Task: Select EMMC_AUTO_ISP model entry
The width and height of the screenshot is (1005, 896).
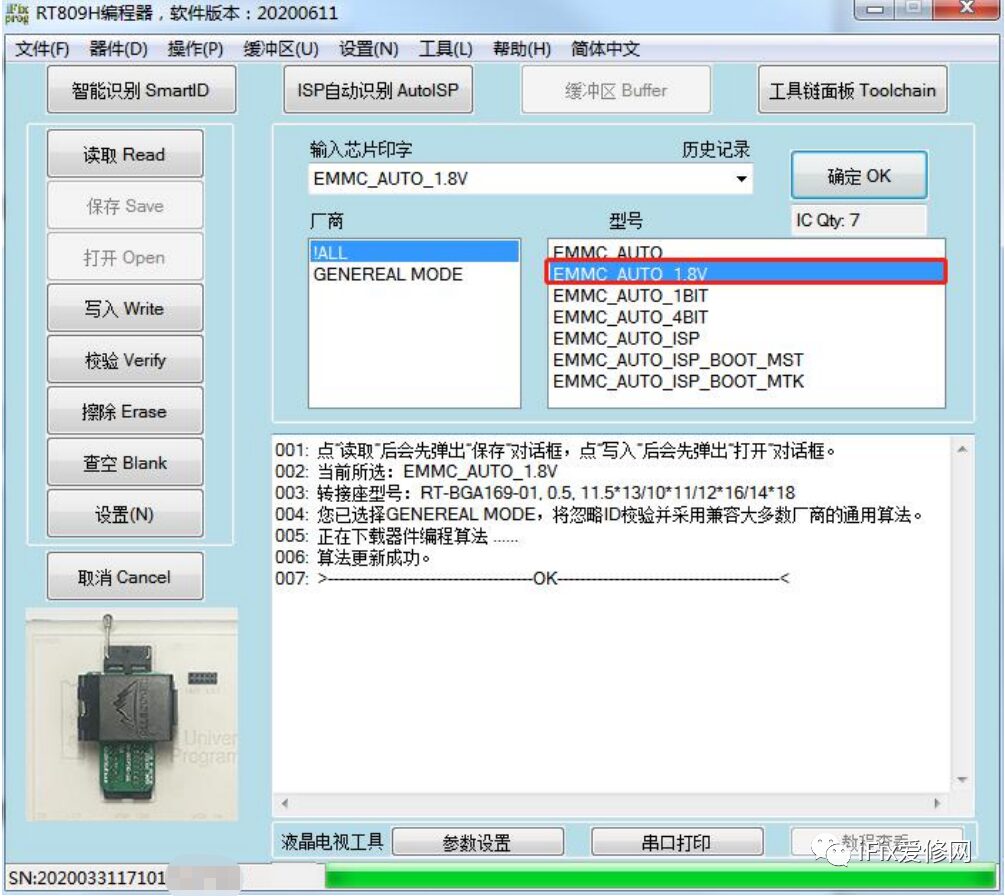Action: click(x=746, y=338)
